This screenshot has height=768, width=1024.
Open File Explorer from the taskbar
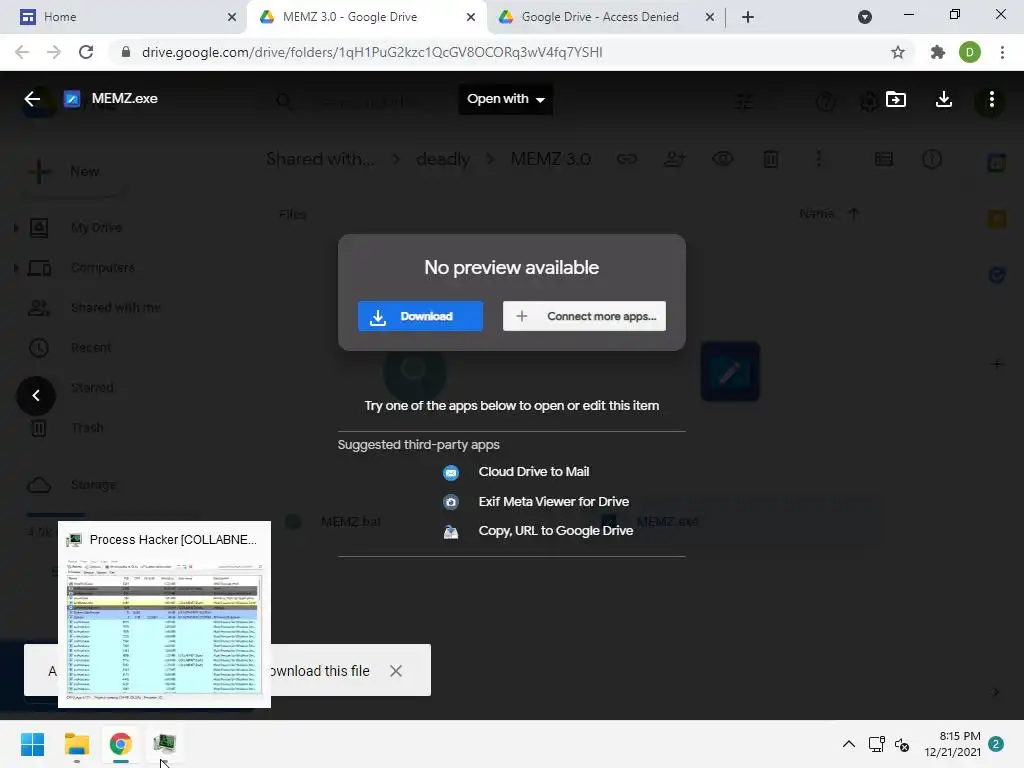pyautogui.click(x=77, y=744)
